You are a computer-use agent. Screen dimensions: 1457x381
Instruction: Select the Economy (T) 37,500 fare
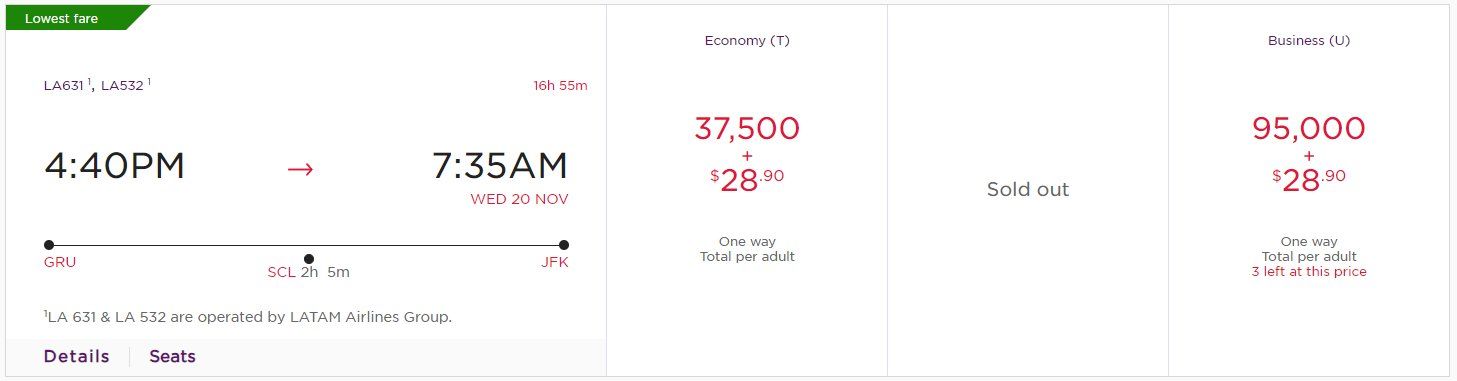point(747,191)
